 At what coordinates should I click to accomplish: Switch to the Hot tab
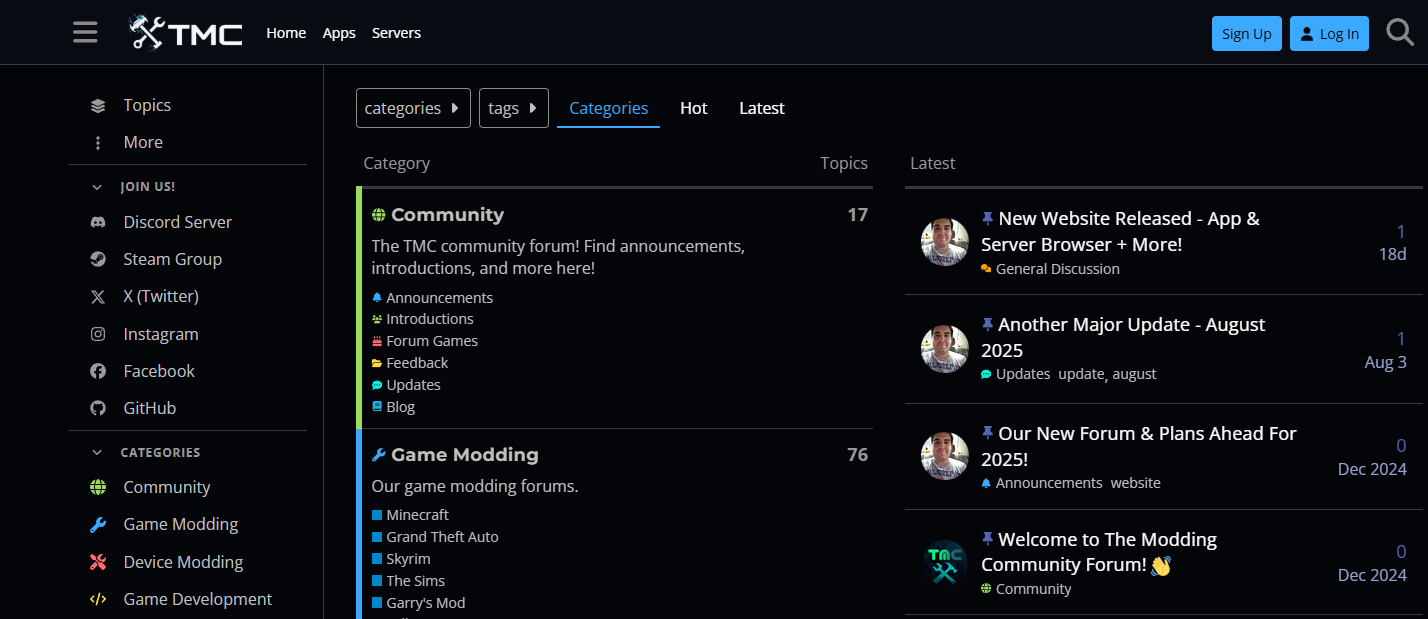[x=694, y=108]
